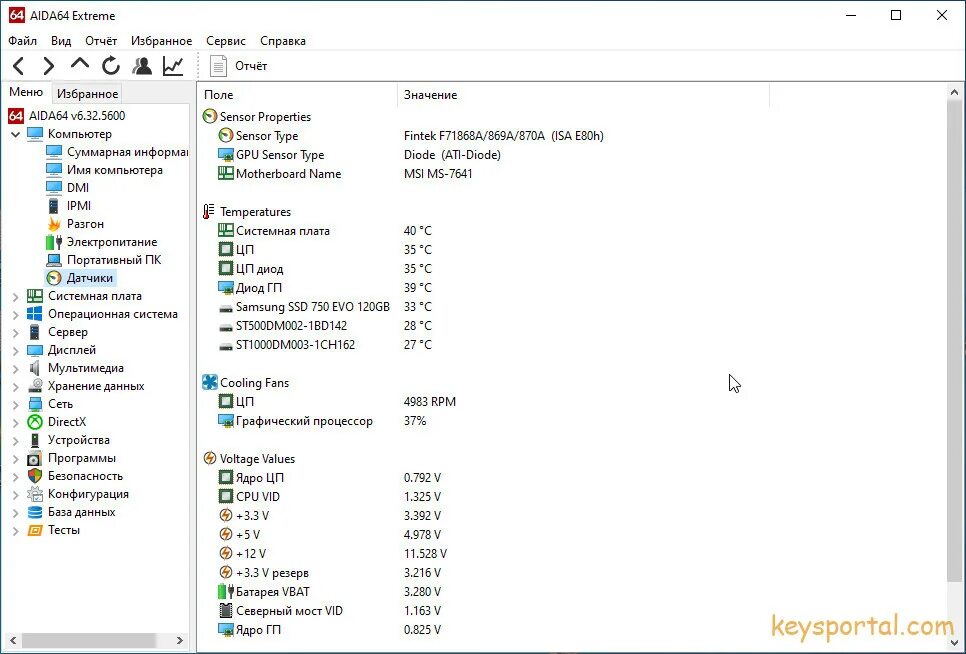Expand the Дисплей tree node
This screenshot has height=654, width=966.
click(x=15, y=350)
